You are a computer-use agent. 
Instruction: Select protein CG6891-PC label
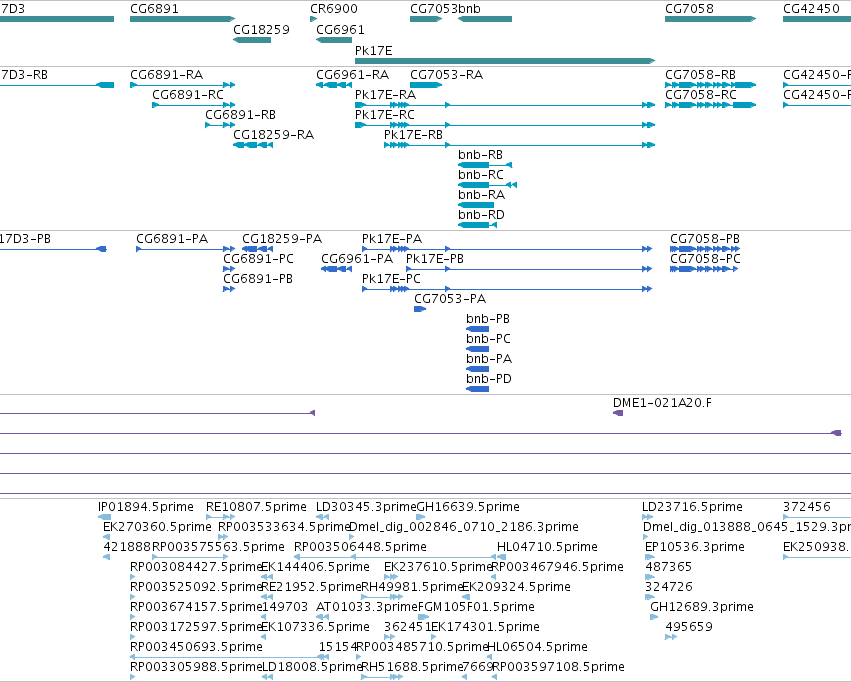pos(258,259)
